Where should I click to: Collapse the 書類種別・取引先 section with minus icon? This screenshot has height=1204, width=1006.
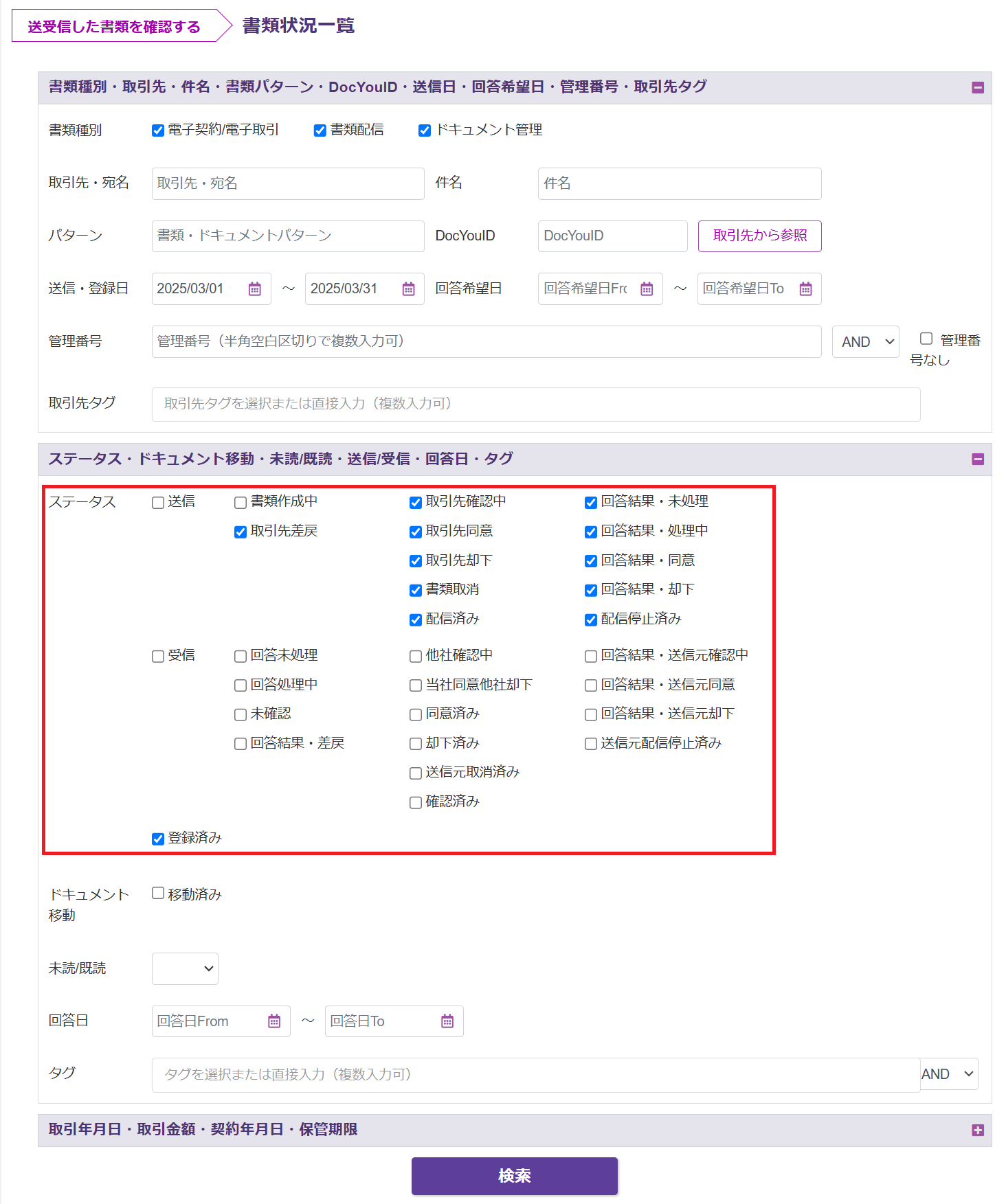tap(978, 87)
